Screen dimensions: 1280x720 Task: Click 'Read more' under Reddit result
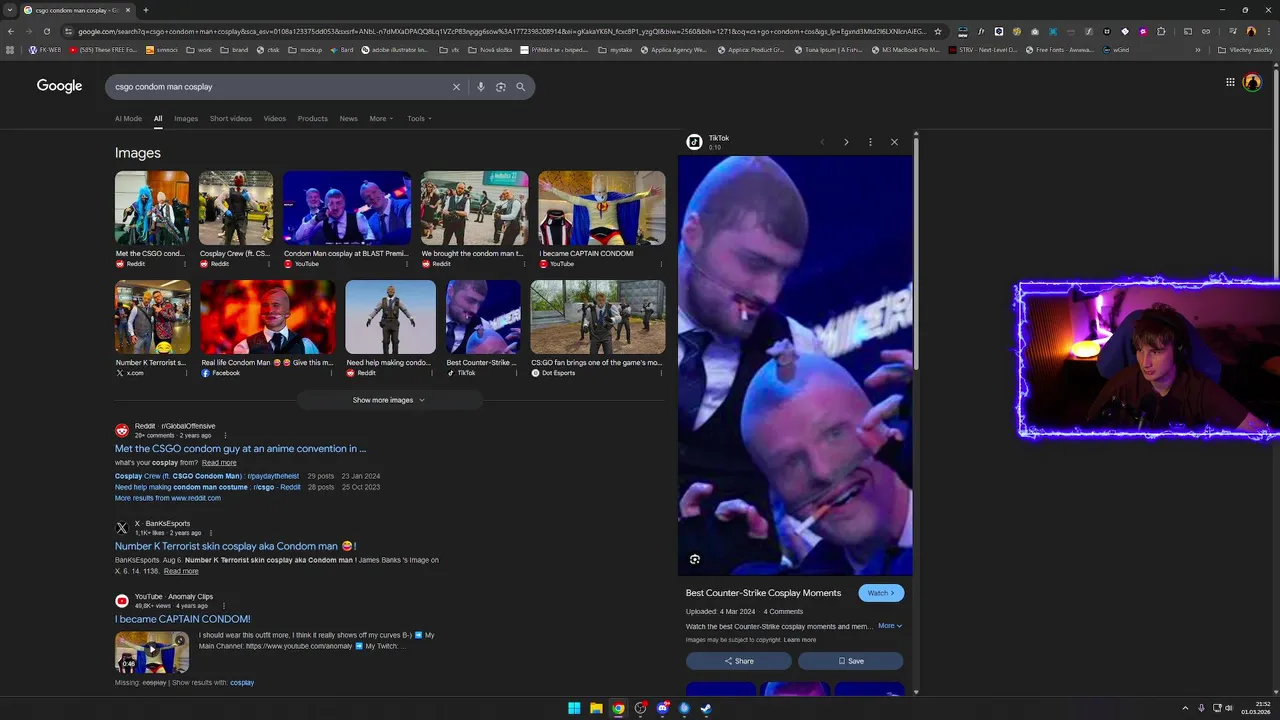coord(219,463)
